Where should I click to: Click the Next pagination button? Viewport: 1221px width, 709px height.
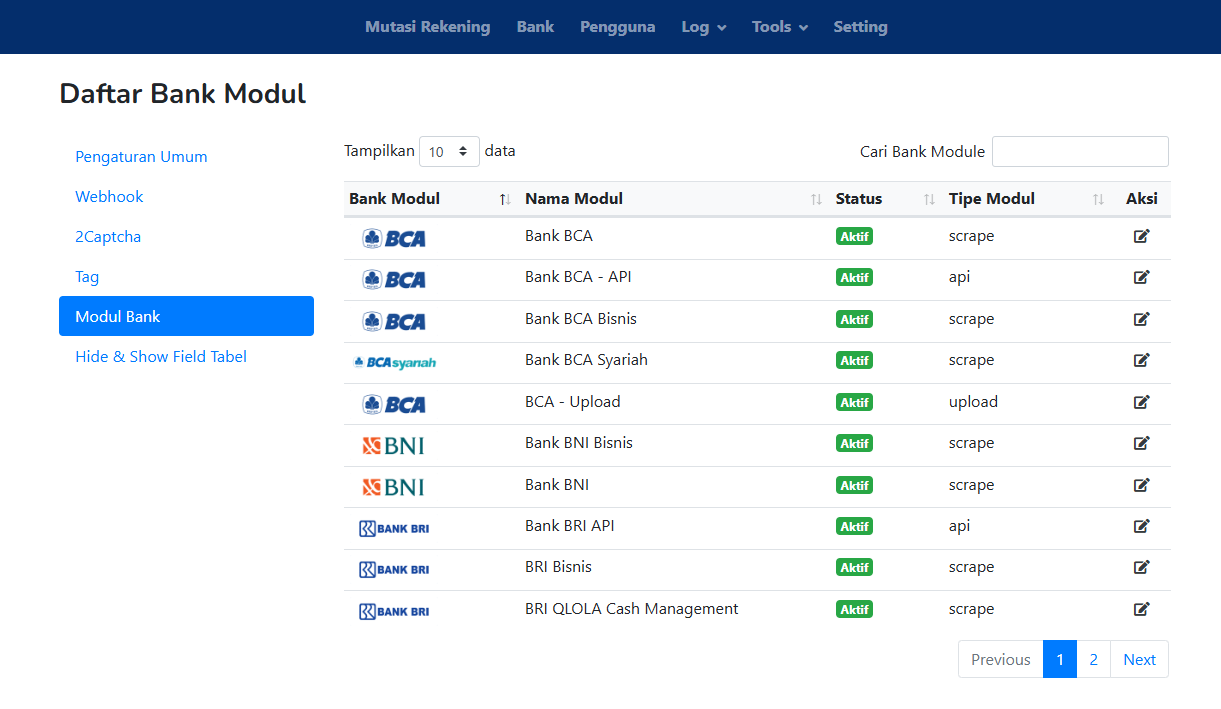1139,659
